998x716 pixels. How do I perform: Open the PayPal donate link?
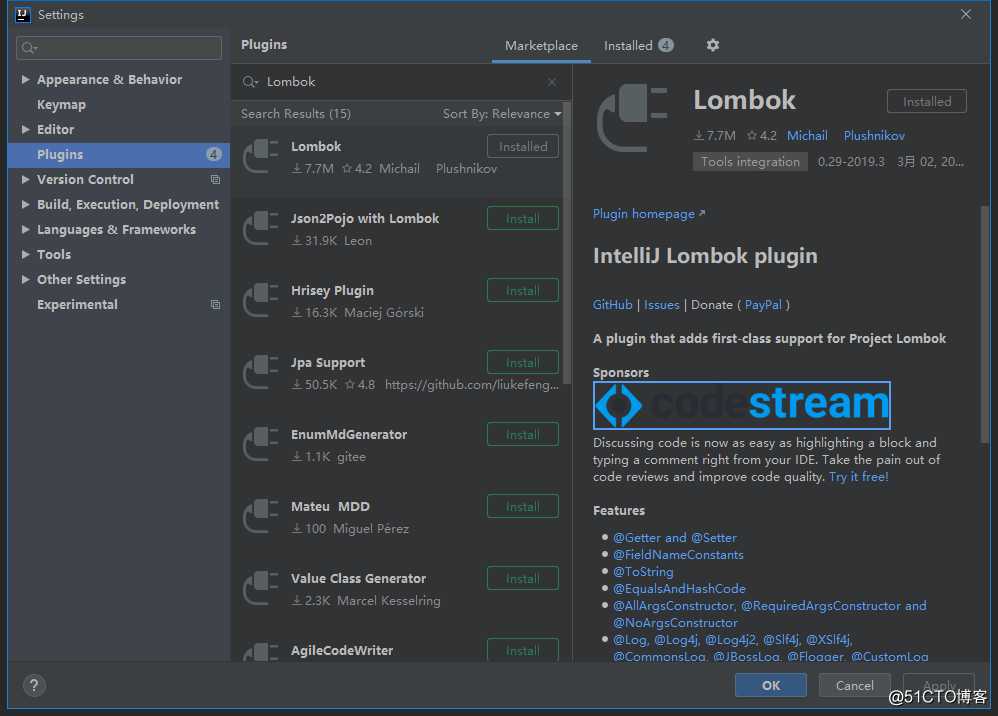[763, 305]
